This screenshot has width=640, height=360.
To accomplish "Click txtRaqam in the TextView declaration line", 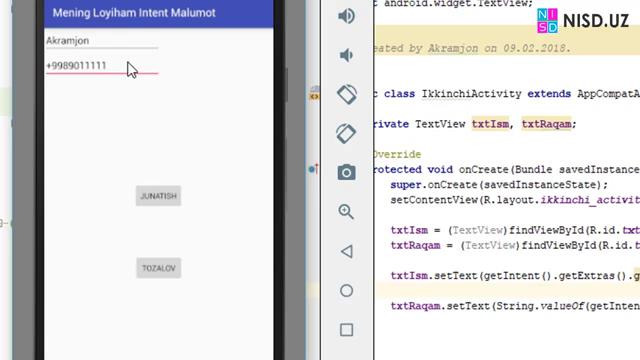I will [x=546, y=124].
